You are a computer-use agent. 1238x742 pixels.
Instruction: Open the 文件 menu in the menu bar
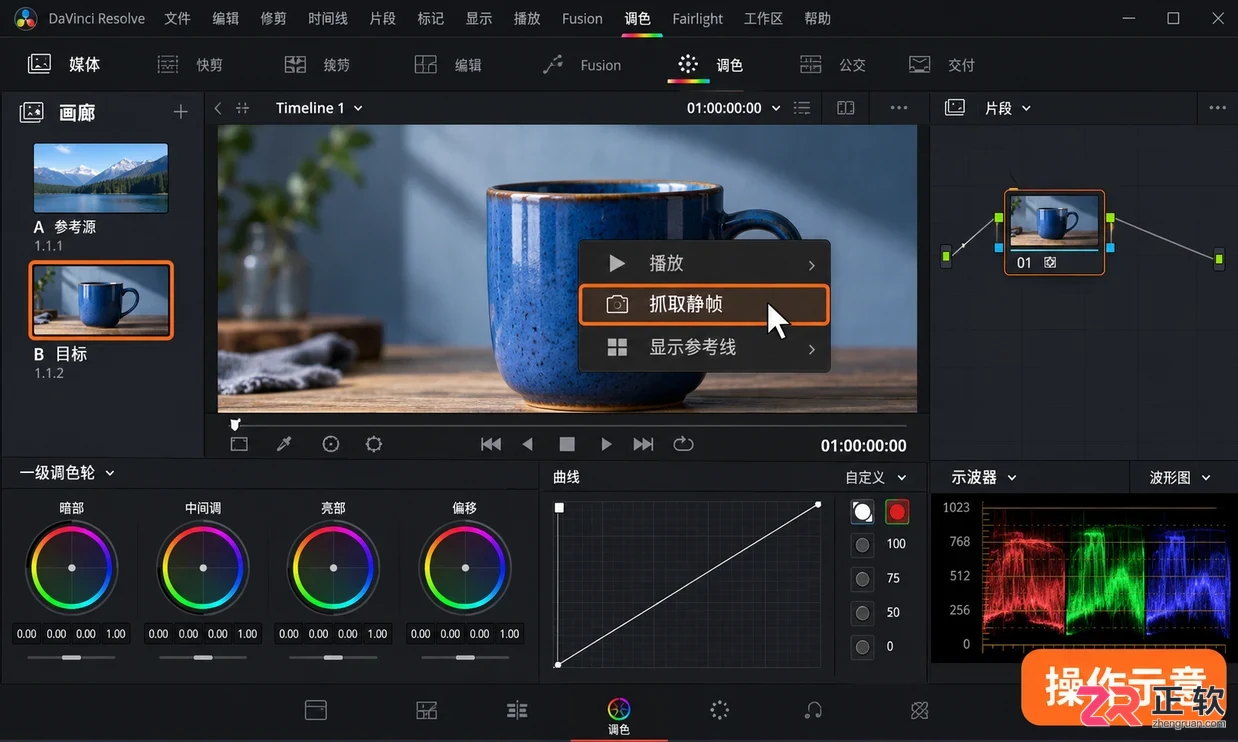point(177,18)
